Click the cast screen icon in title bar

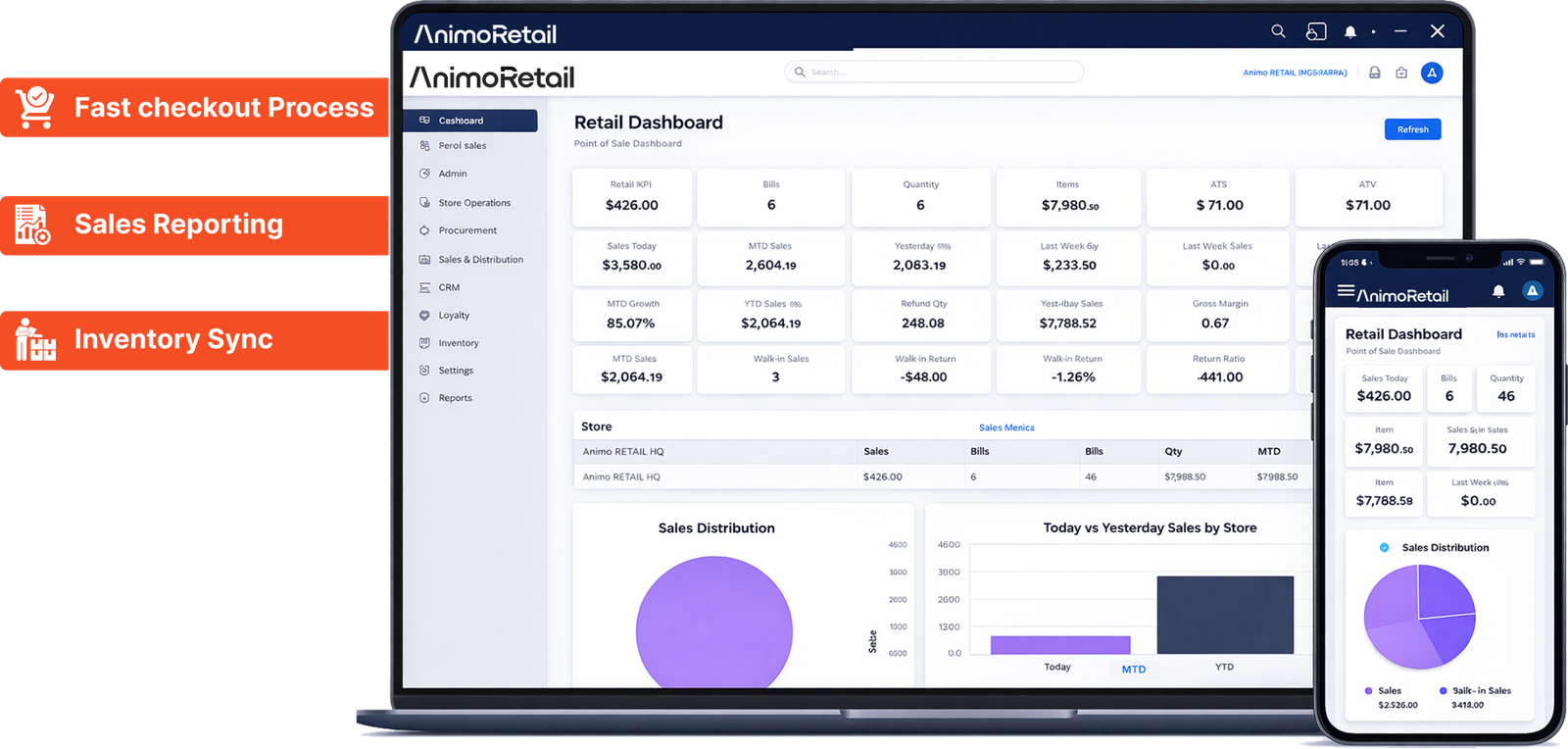pyautogui.click(x=1315, y=32)
